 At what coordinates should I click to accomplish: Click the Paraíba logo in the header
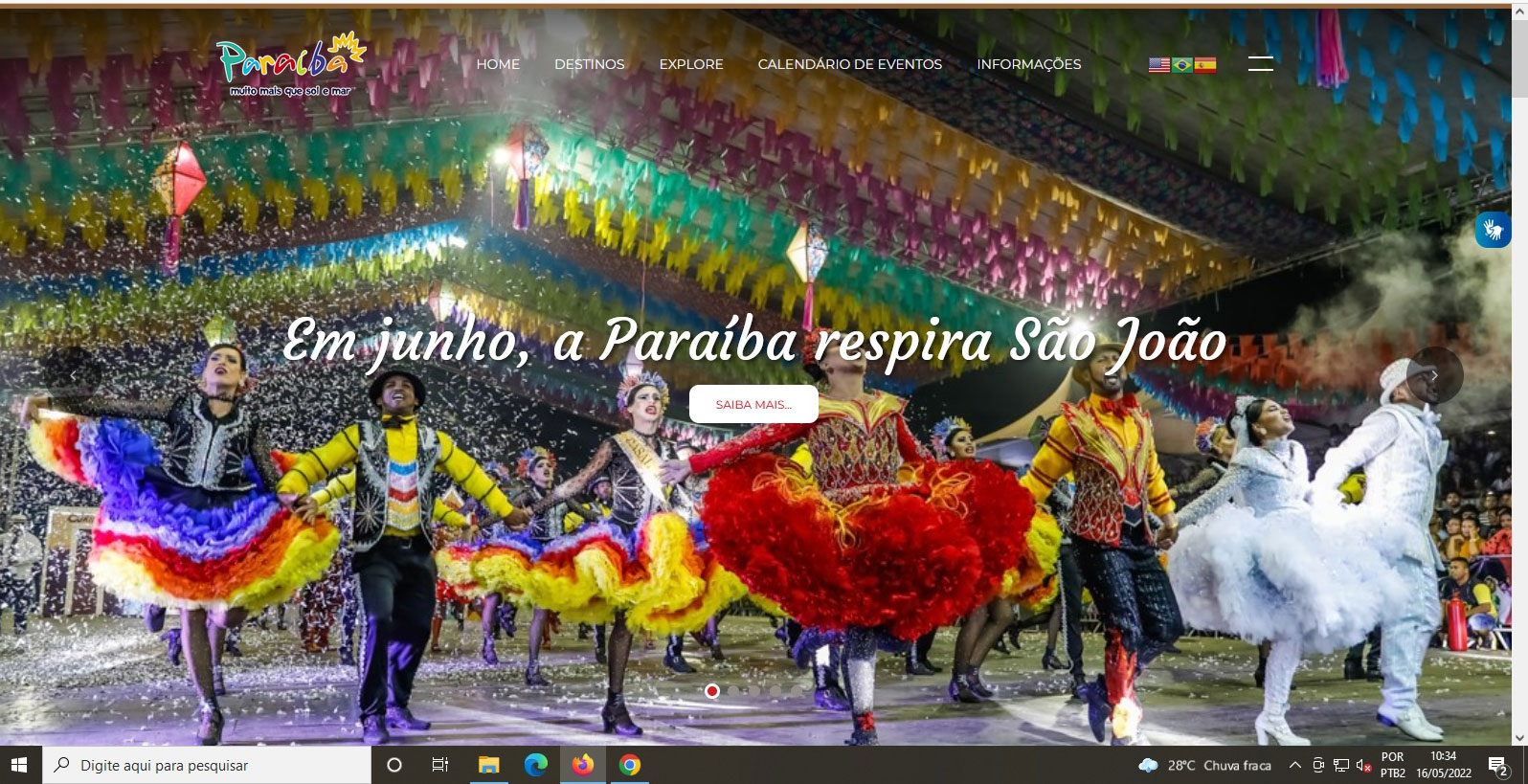pos(291,64)
